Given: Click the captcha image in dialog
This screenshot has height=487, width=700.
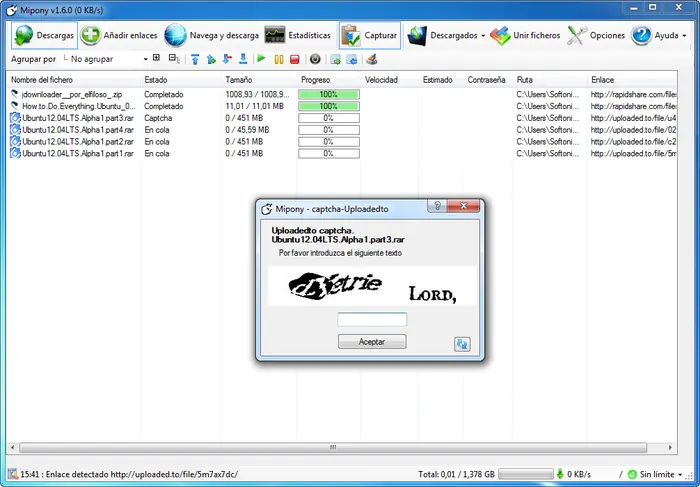Looking at the screenshot, I should (372, 286).
